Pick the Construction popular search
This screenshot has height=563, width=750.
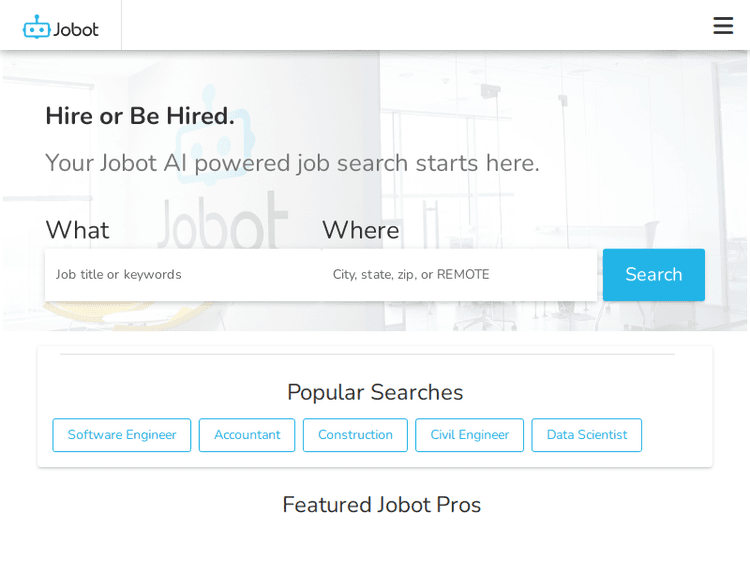[x=355, y=435]
